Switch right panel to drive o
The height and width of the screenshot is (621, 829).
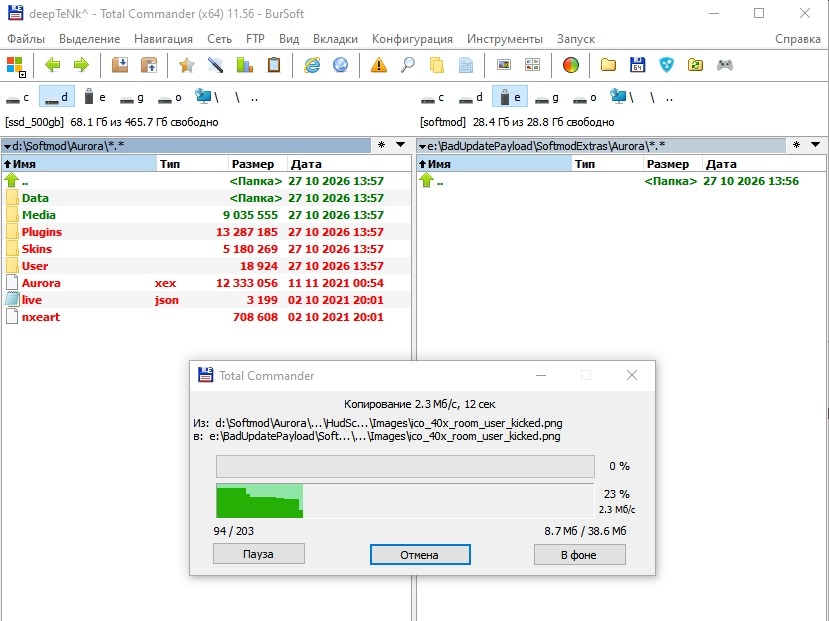coord(585,98)
